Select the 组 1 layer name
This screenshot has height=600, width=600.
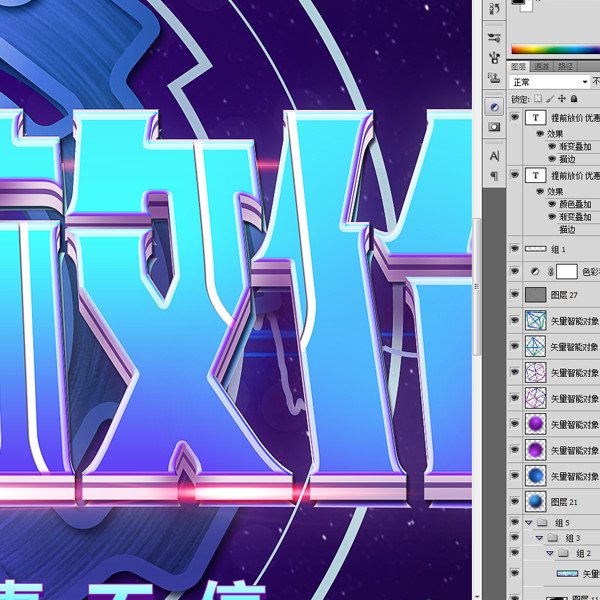click(558, 249)
